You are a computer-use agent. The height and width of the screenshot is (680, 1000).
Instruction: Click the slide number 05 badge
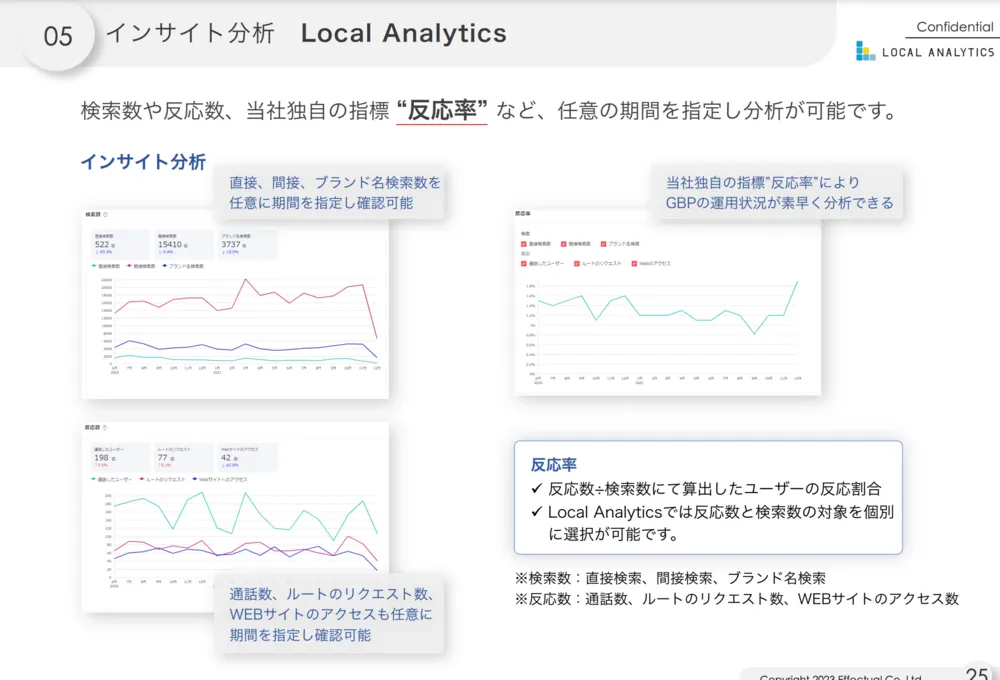(58, 36)
